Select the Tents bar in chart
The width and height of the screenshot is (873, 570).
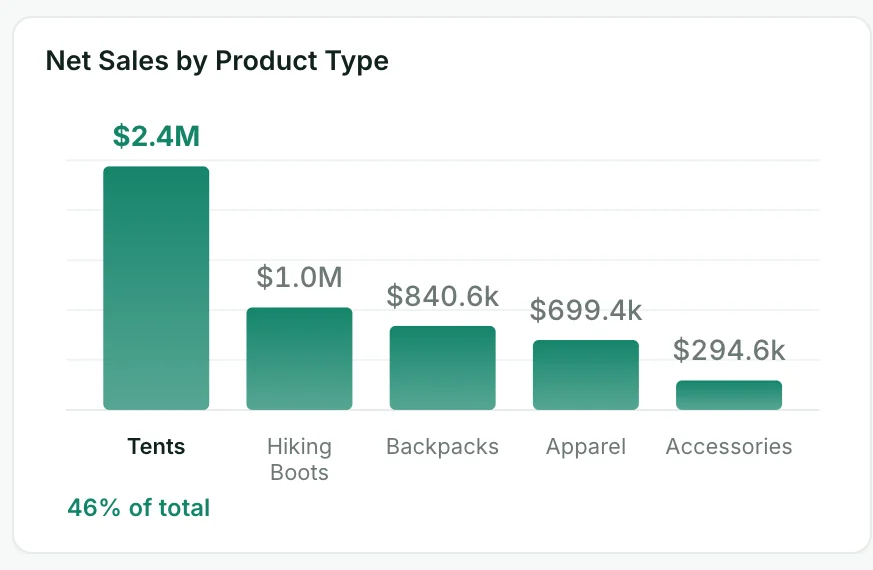pyautogui.click(x=156, y=288)
